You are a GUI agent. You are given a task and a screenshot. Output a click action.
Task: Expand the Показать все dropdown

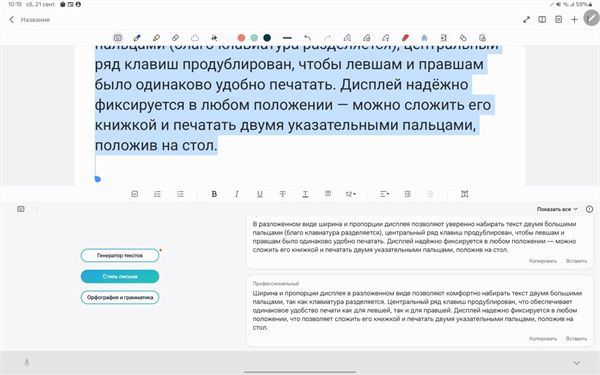[557, 209]
